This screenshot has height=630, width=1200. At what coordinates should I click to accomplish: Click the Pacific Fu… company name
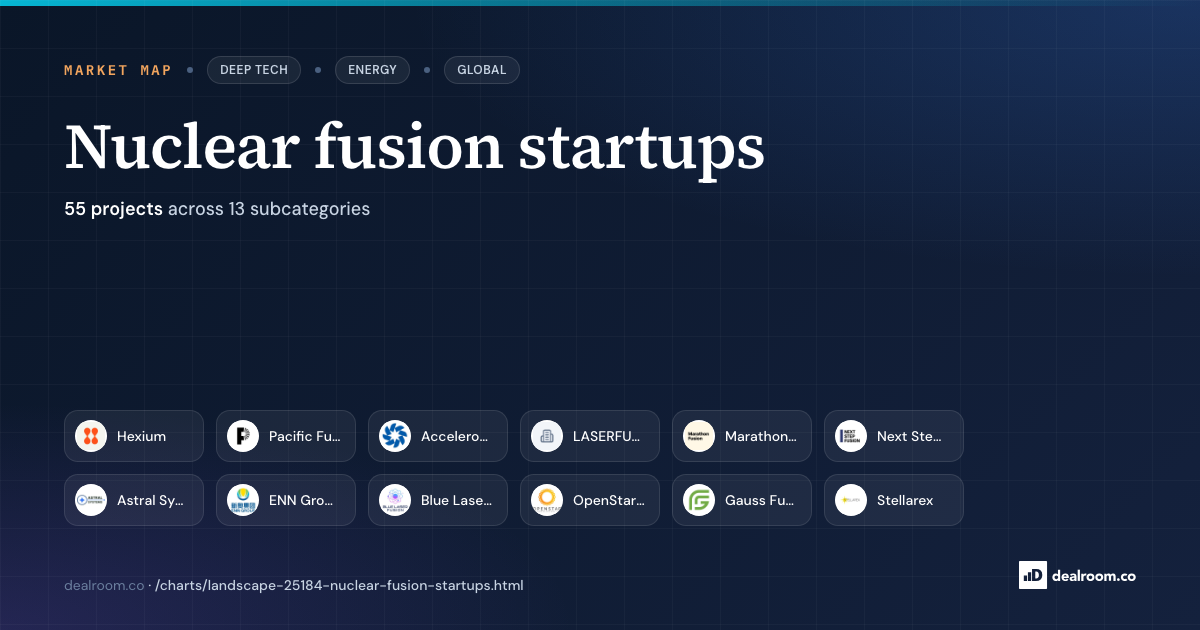click(x=305, y=436)
